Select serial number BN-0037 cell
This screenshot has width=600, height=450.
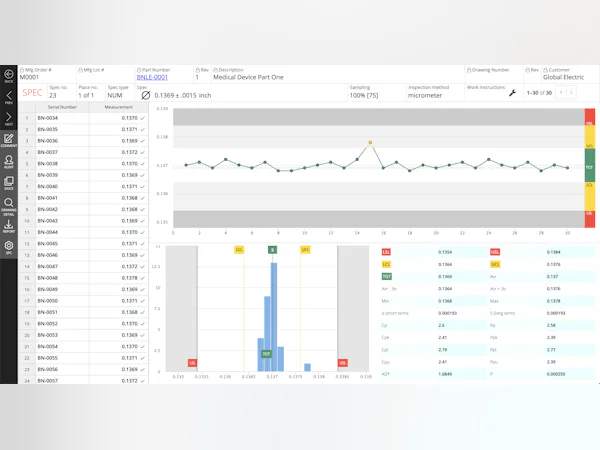[62, 152]
